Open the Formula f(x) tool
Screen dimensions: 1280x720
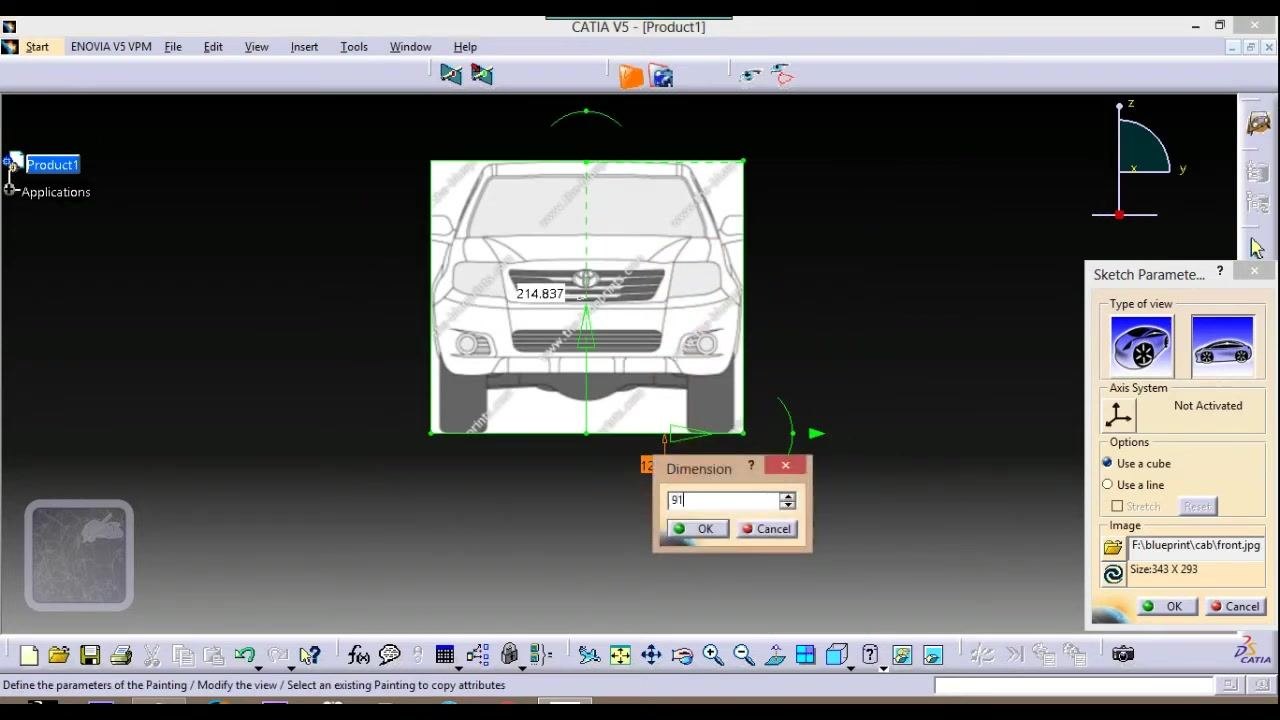coord(358,655)
